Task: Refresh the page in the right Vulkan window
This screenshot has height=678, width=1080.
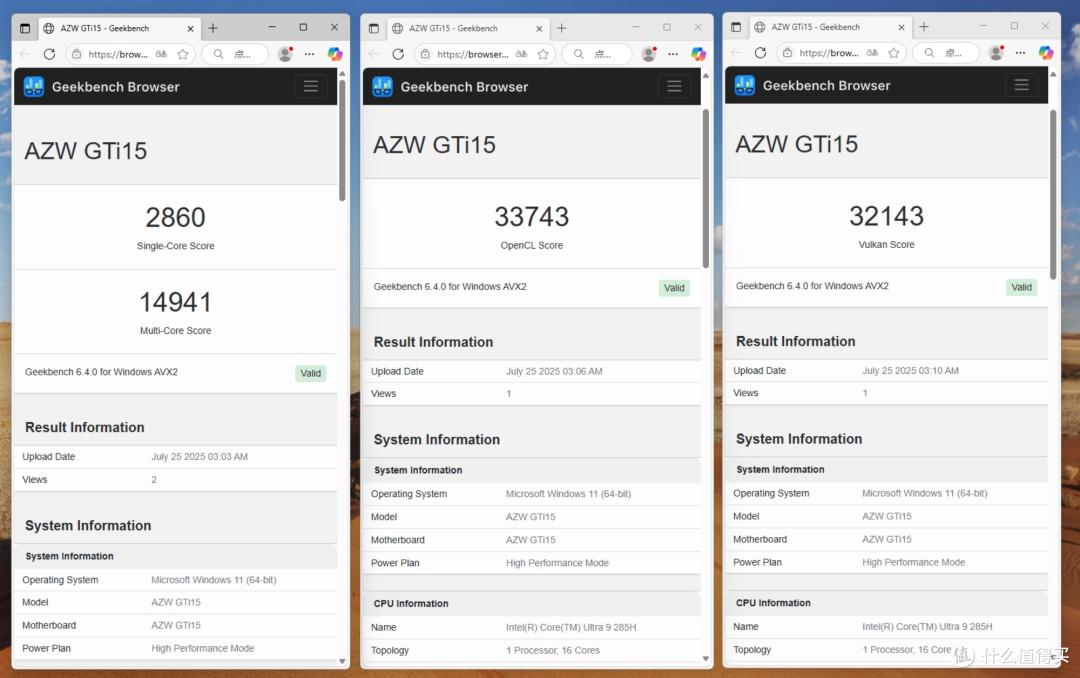Action: 760,52
